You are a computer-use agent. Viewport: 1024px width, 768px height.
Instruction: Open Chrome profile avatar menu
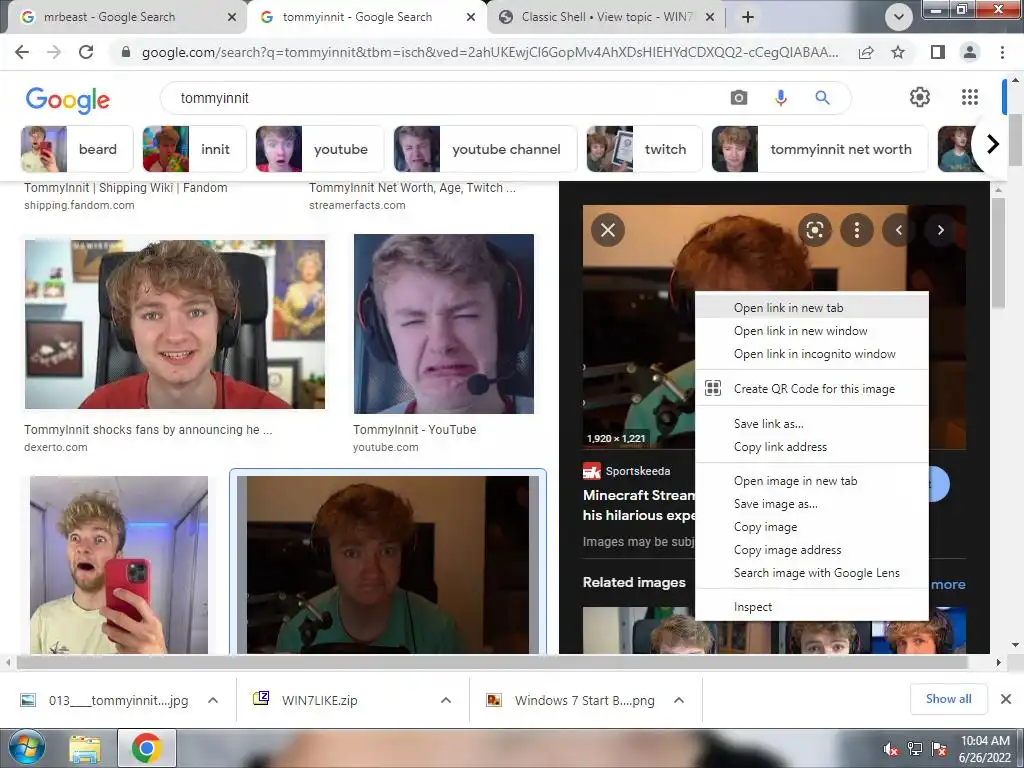(970, 52)
